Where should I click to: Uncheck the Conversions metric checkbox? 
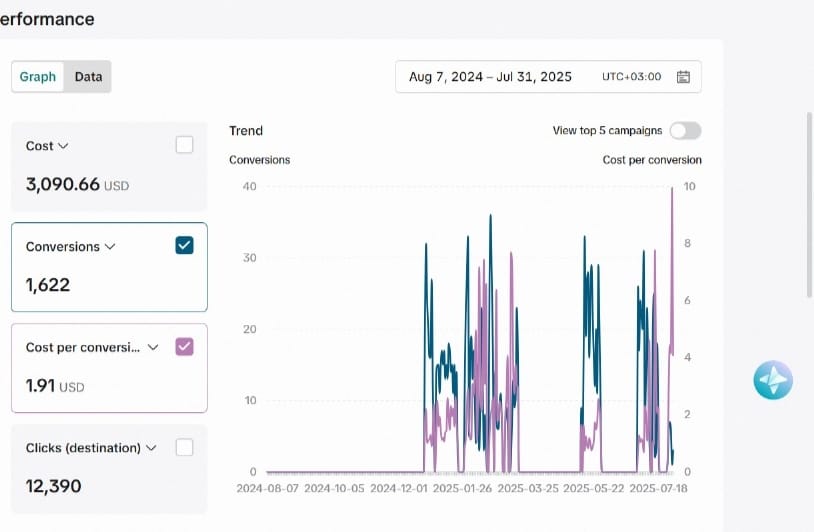tap(184, 246)
